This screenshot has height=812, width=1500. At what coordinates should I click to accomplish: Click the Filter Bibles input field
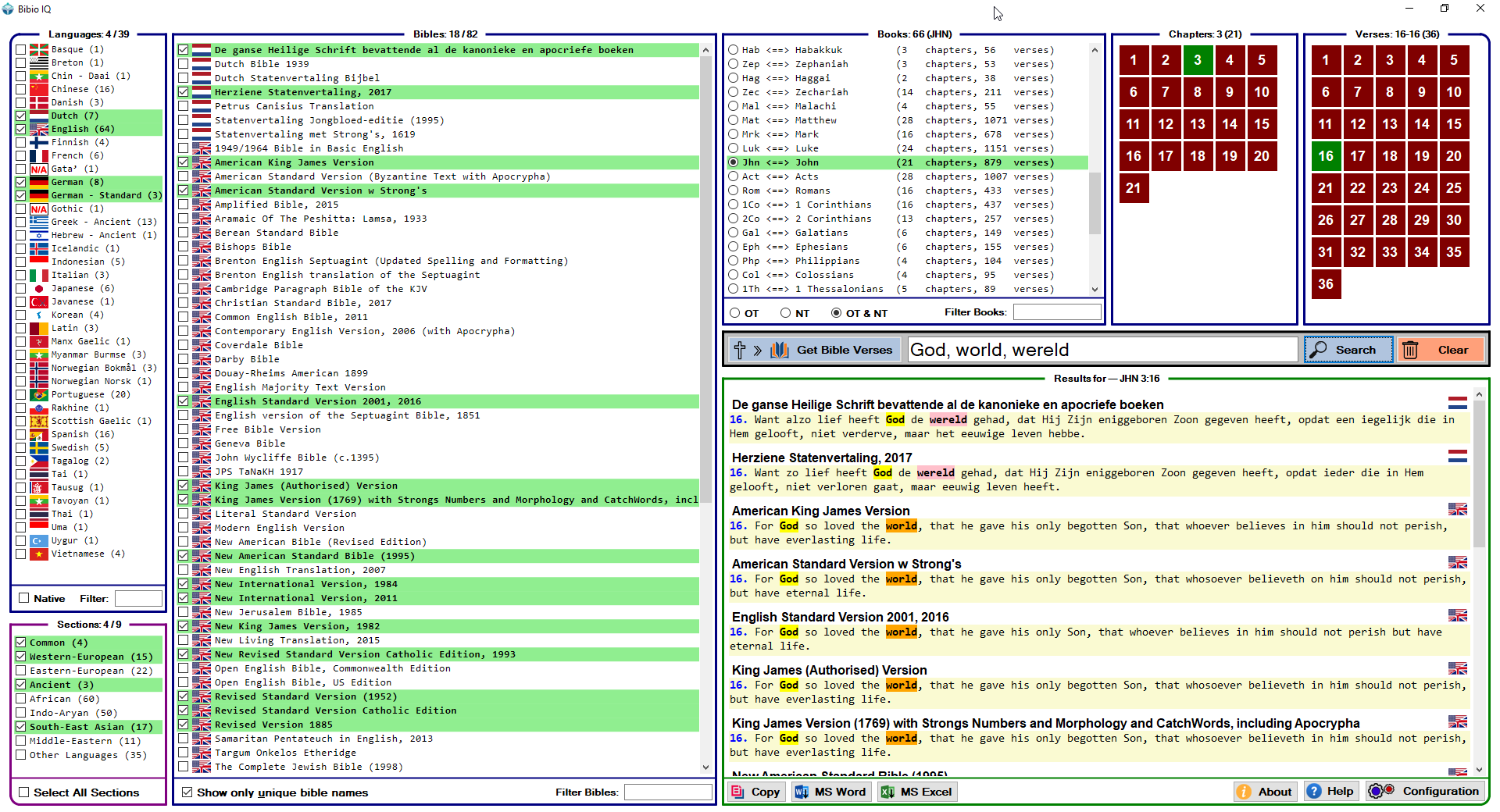[667, 792]
